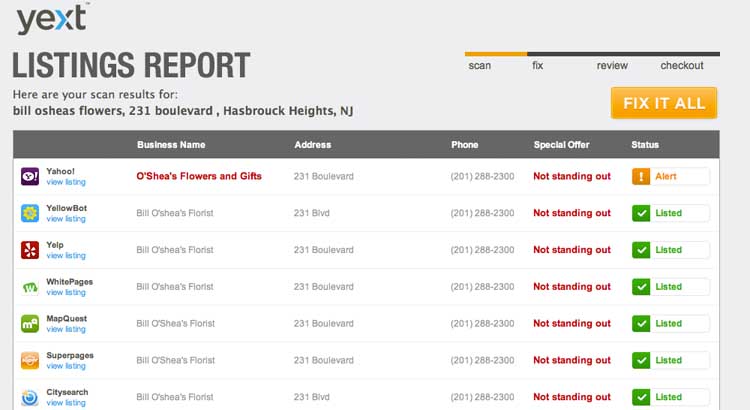Click Not standing out in WhitePages row
This screenshot has height=410, width=750.
[572, 287]
